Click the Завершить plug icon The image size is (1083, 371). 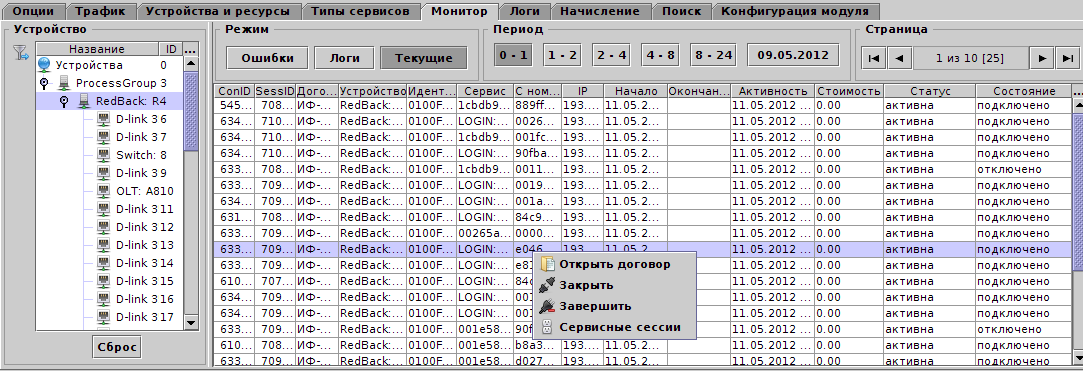(x=548, y=306)
